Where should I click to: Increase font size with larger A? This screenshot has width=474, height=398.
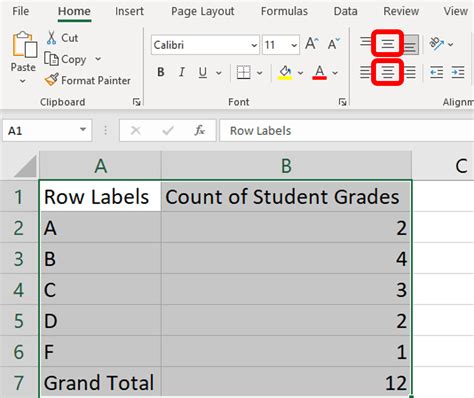pos(312,44)
